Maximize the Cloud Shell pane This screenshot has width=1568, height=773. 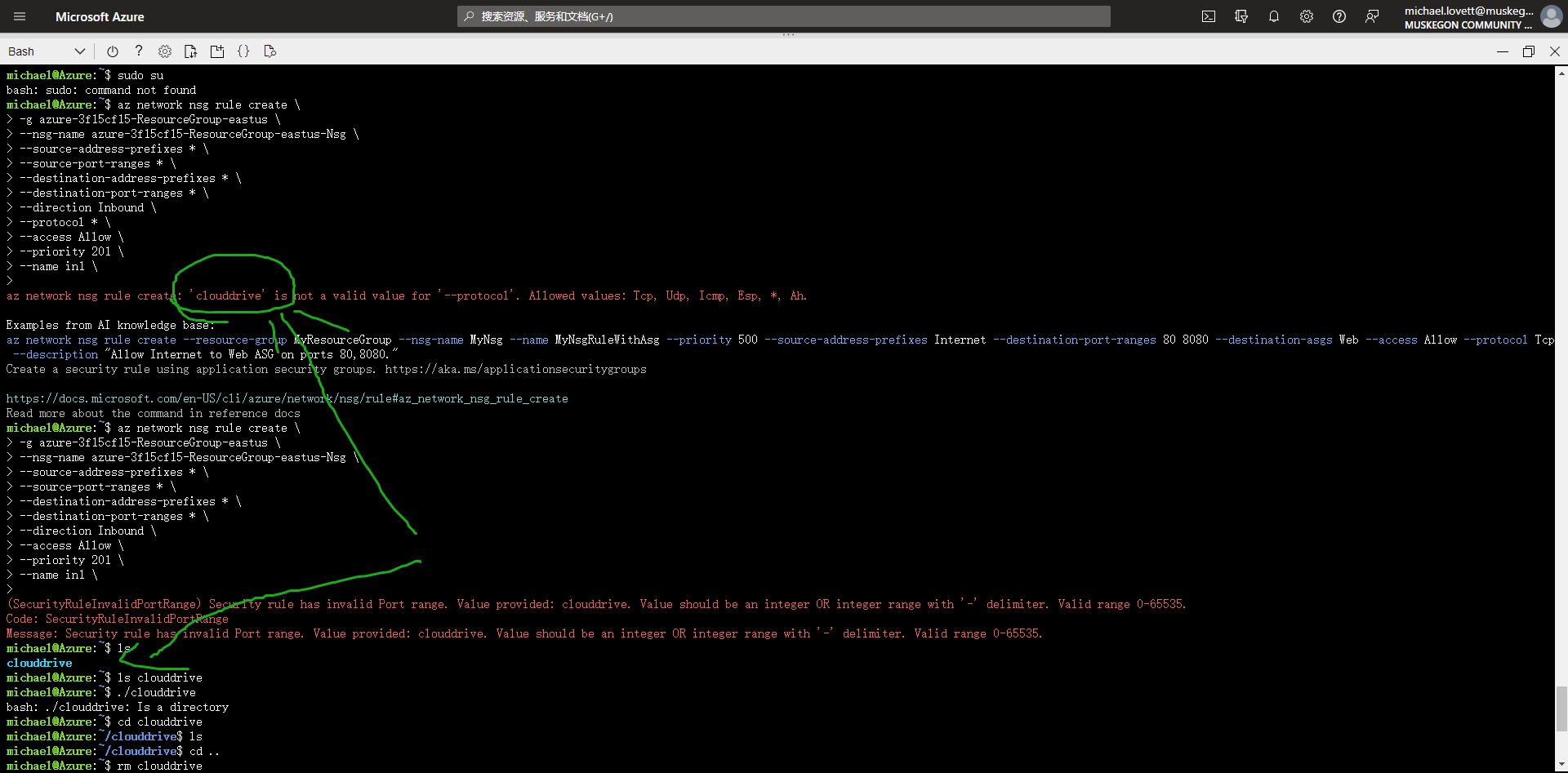tap(1529, 51)
